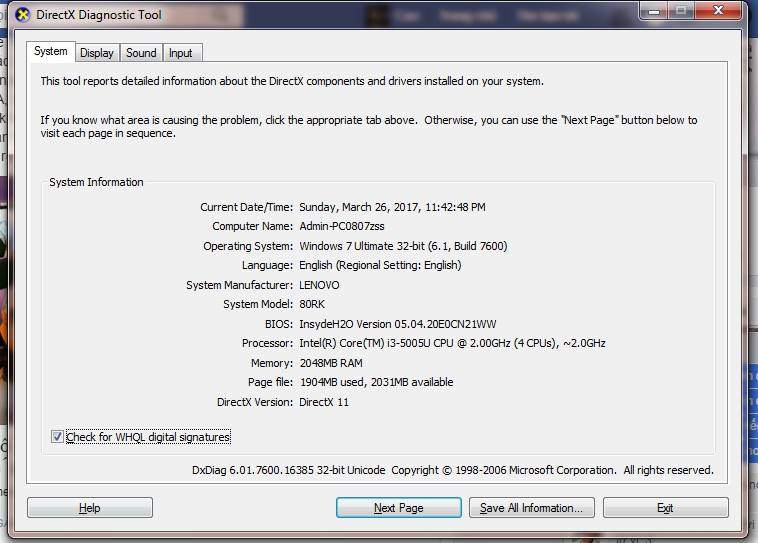758x543 pixels.
Task: Click the InsydeH2O BIOS version value
Action: point(398,324)
